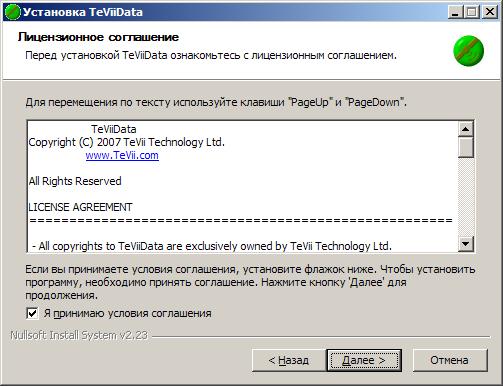Click the green TeViiData icon in title bar
Screen dimensions: 503x386
point(13,12)
